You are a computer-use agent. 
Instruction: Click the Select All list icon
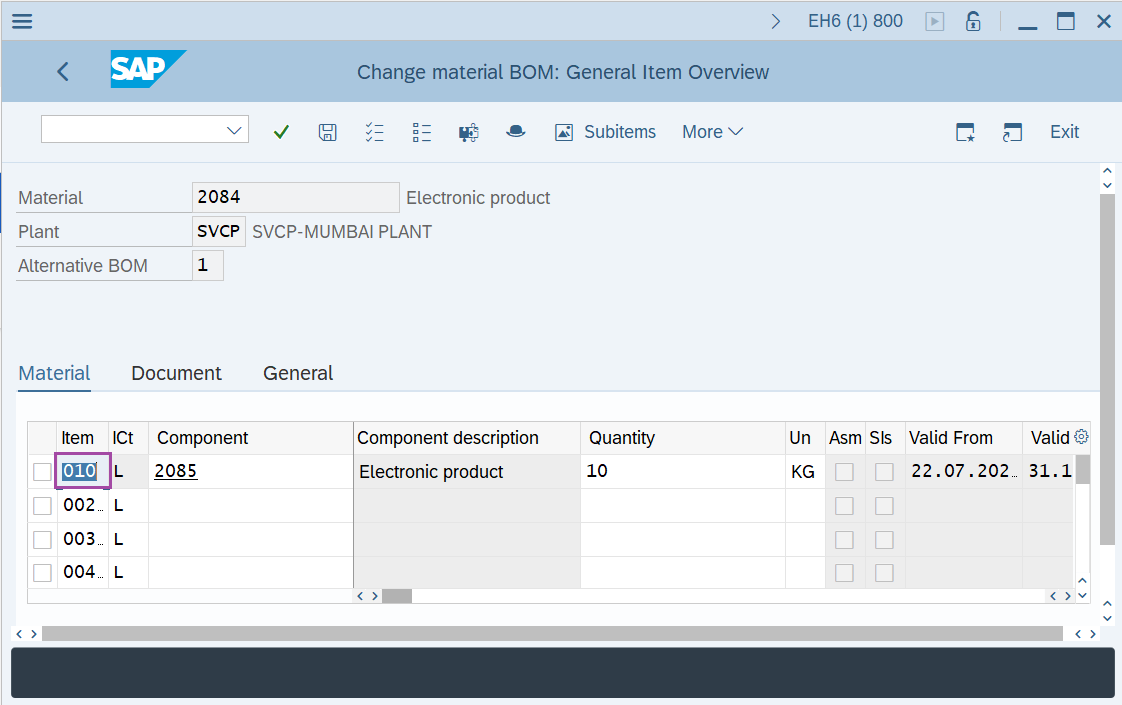tap(375, 132)
